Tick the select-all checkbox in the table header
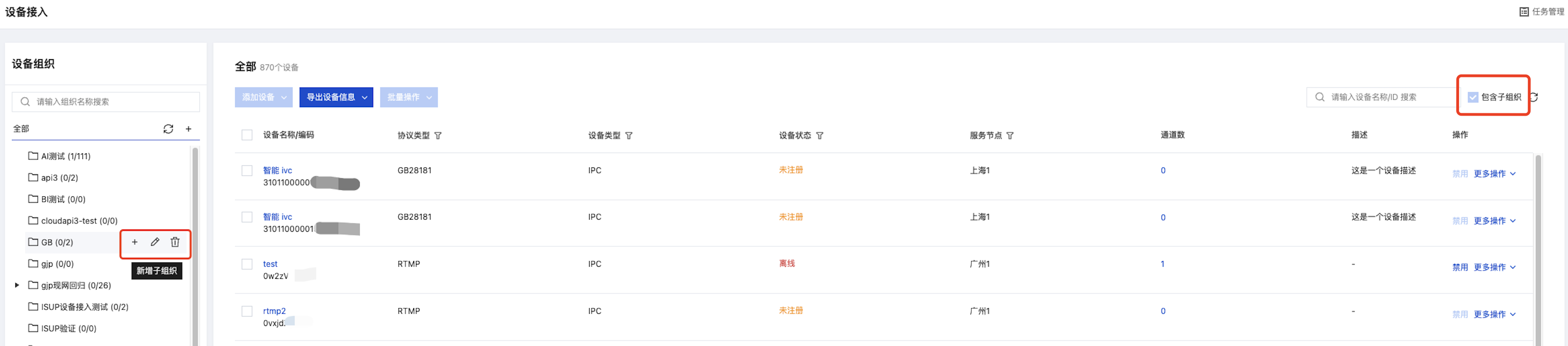Viewport: 1568px width, 346px height. 247,135
